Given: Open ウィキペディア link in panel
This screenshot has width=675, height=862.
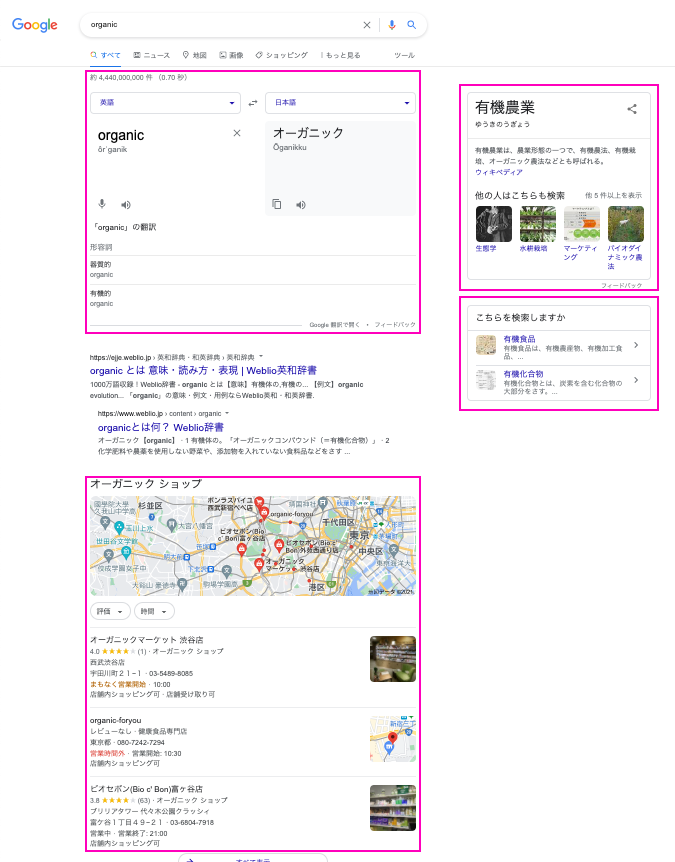Looking at the screenshot, I should tap(499, 172).
